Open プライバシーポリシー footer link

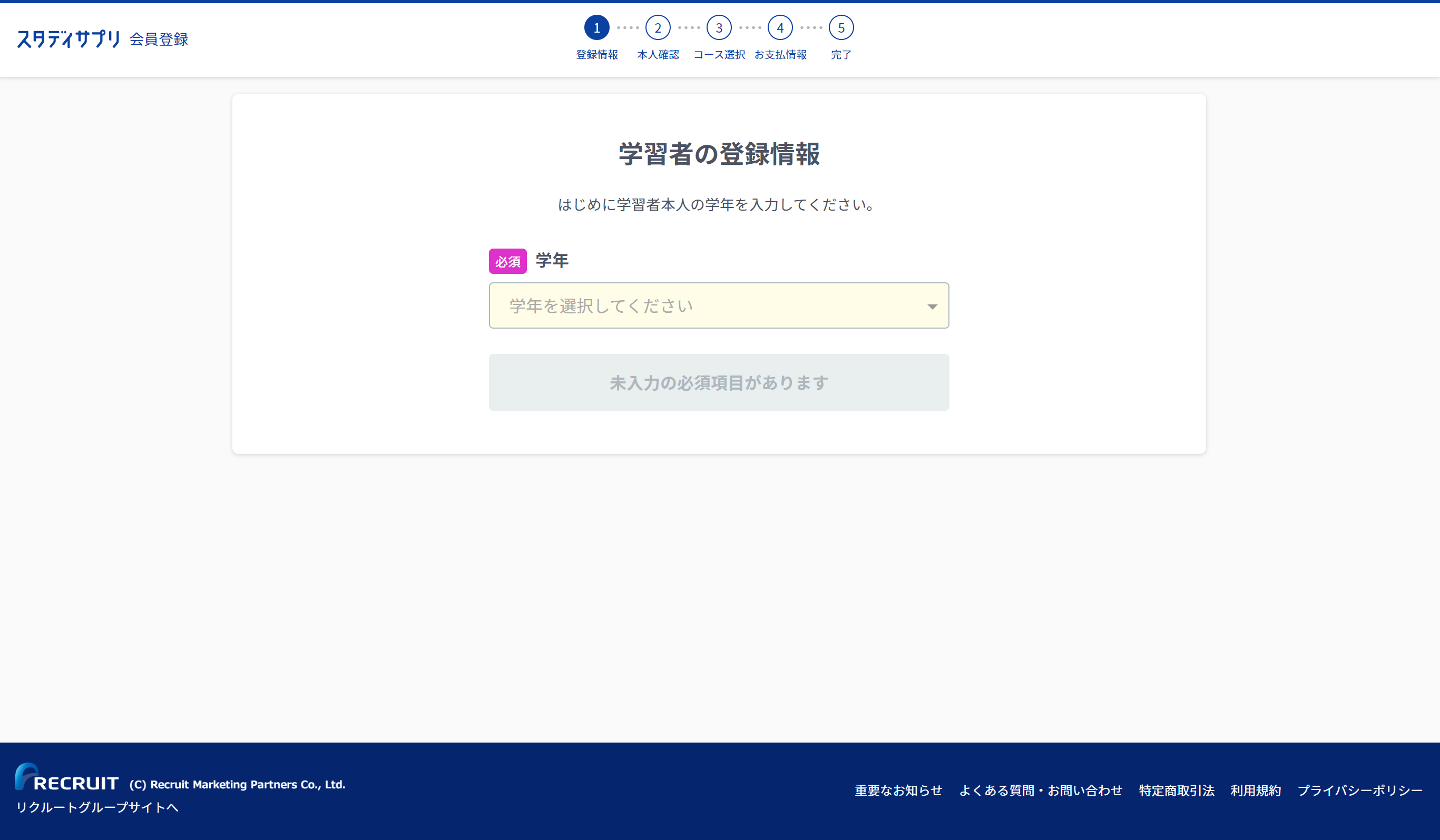(x=1359, y=790)
